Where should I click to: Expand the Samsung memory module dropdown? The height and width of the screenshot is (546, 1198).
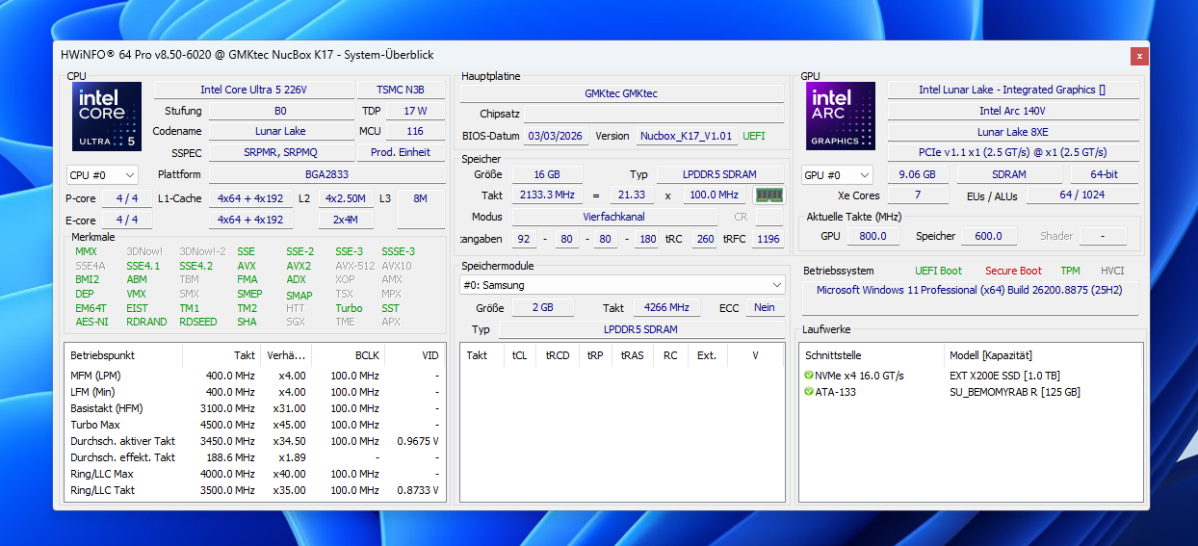[x=622, y=285]
